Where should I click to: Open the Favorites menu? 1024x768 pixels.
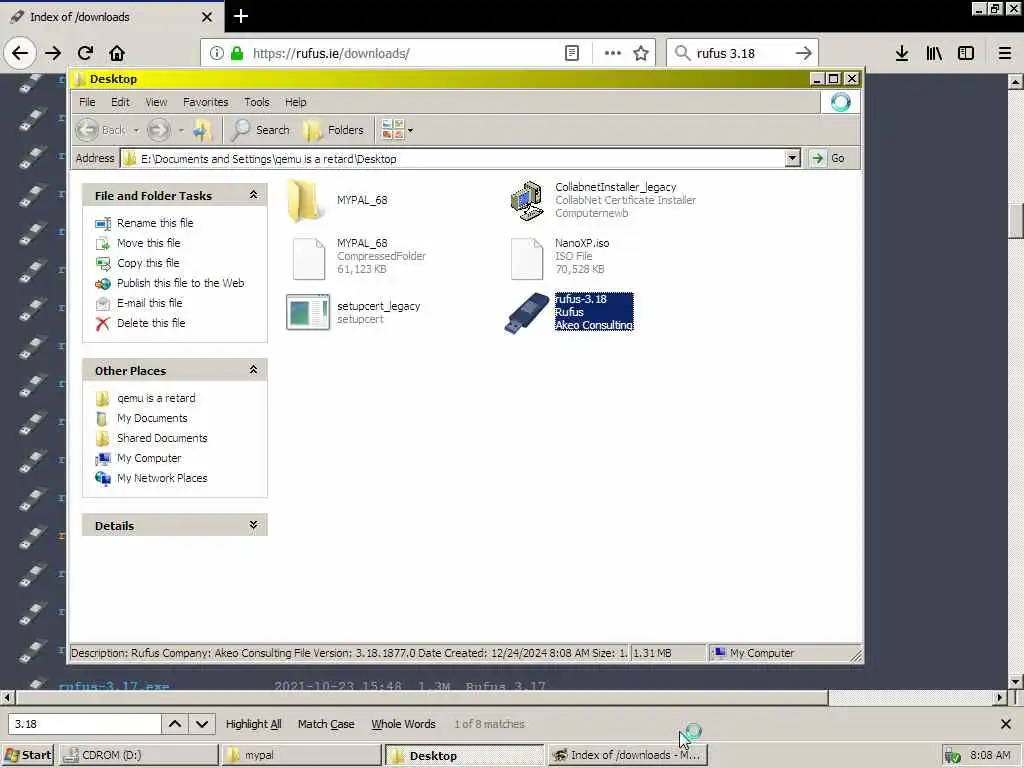(206, 102)
